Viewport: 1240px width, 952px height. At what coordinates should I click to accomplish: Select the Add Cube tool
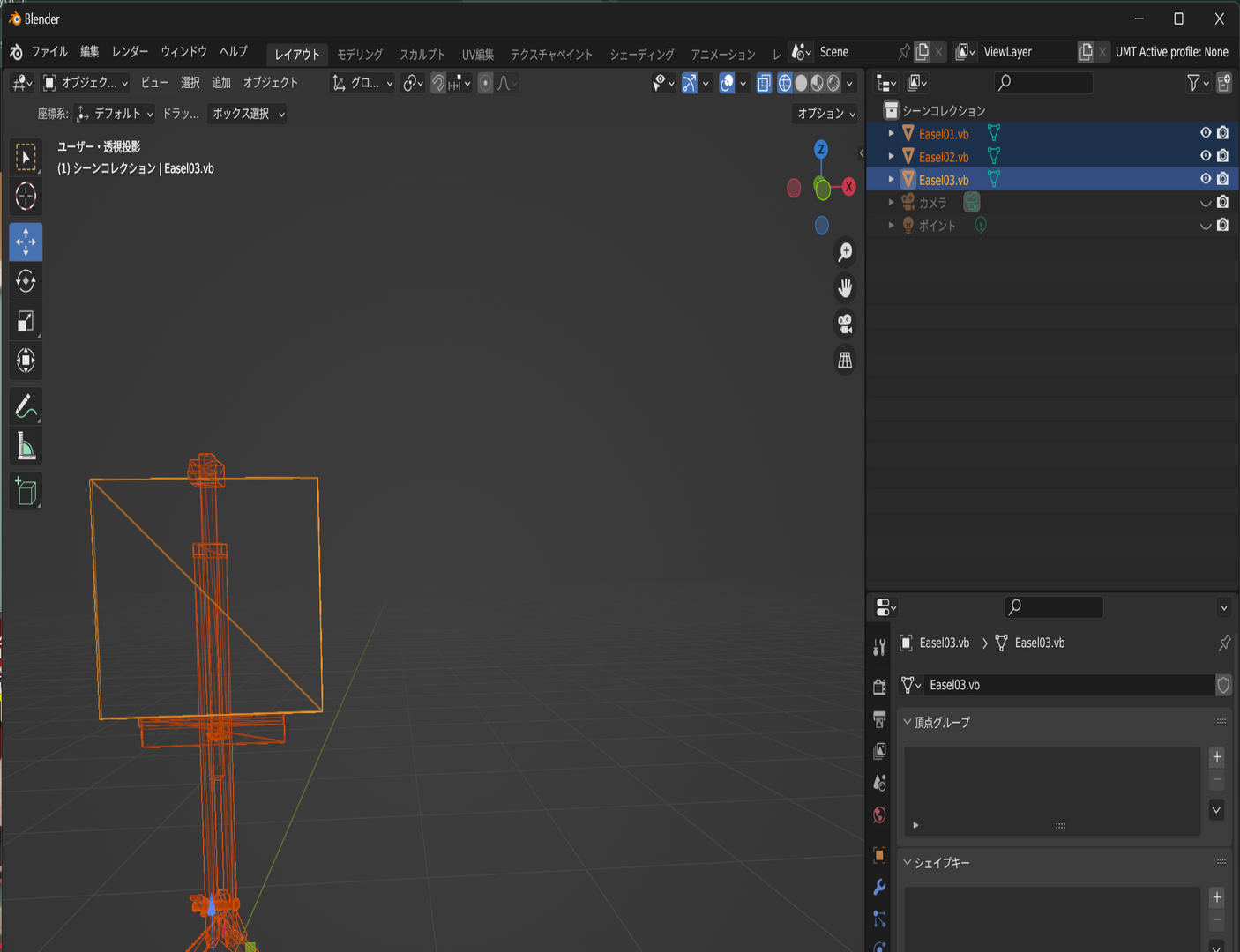26,491
